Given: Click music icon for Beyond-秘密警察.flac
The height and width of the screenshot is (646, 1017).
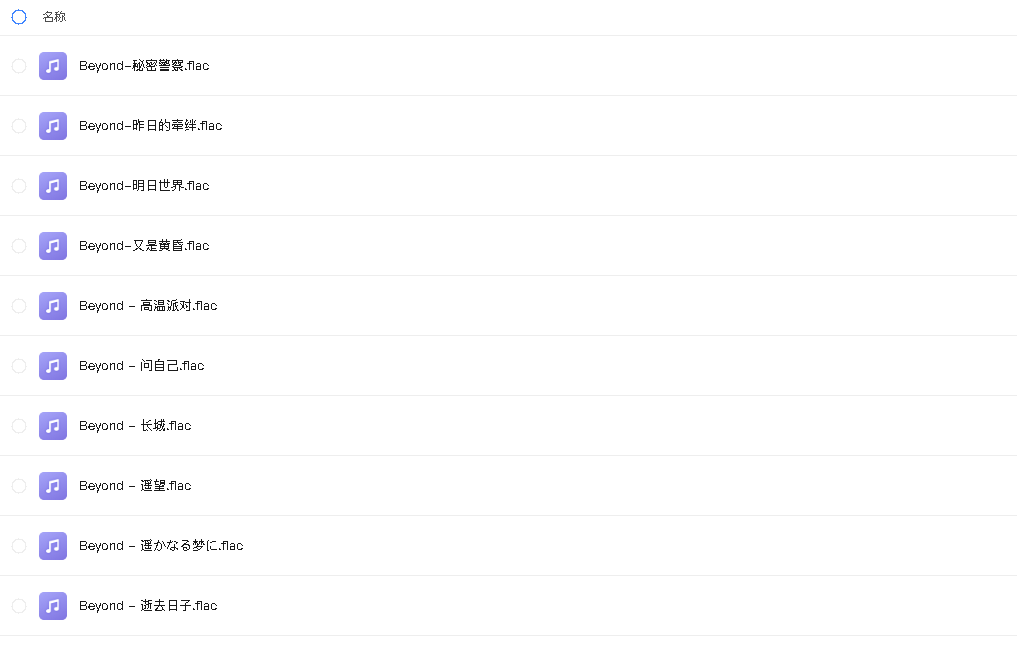Looking at the screenshot, I should pyautogui.click(x=53, y=66).
